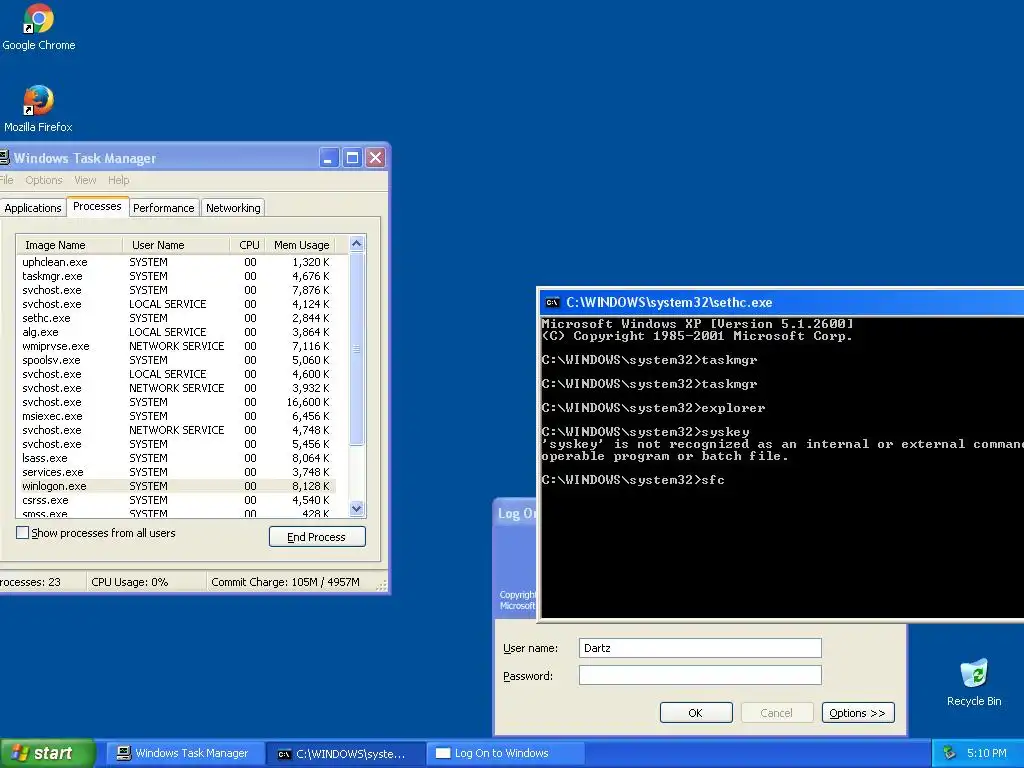Minimize the Windows Task Manager window
This screenshot has height=768, width=1024.
pyautogui.click(x=328, y=157)
